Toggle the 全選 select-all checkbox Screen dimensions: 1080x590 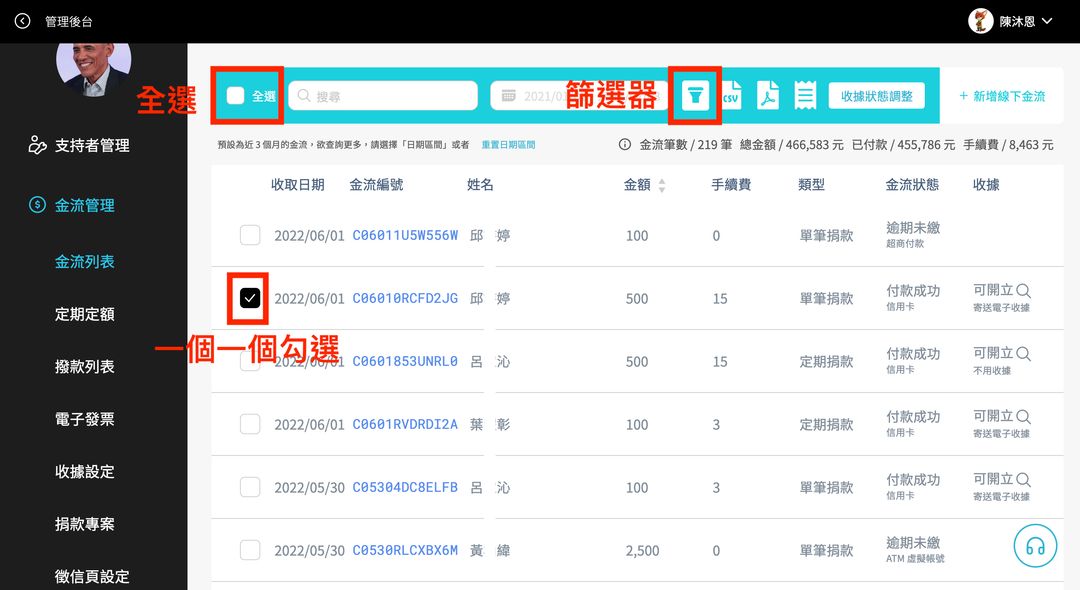pyautogui.click(x=236, y=96)
